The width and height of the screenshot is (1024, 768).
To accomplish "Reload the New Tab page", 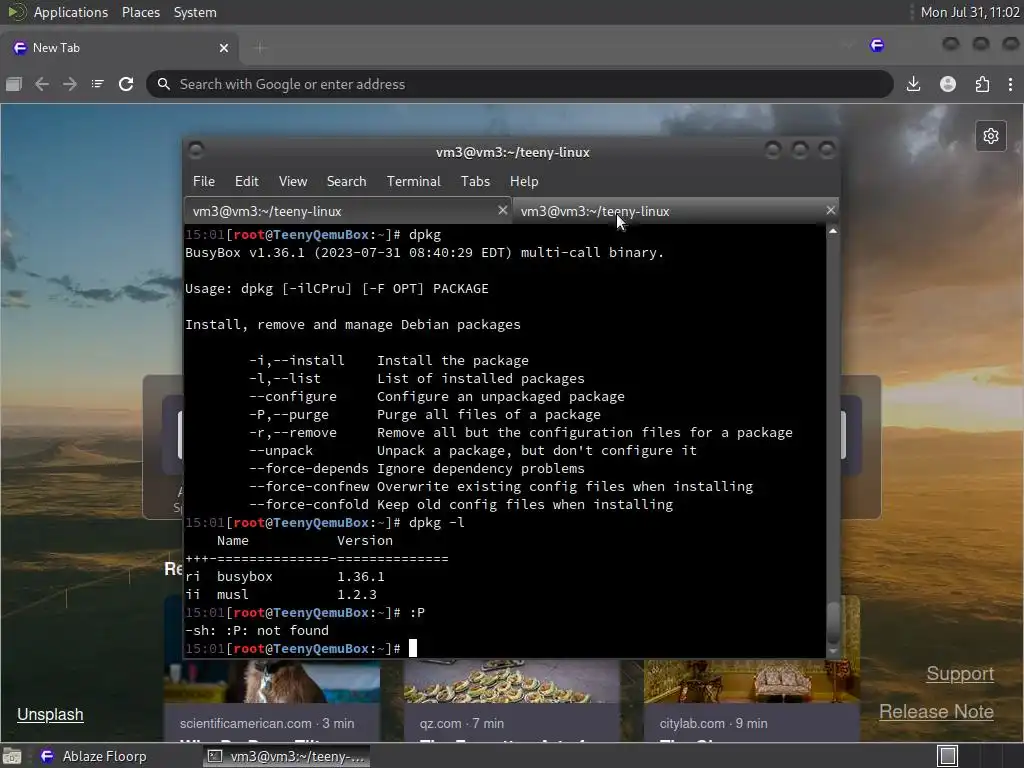I will 126,84.
